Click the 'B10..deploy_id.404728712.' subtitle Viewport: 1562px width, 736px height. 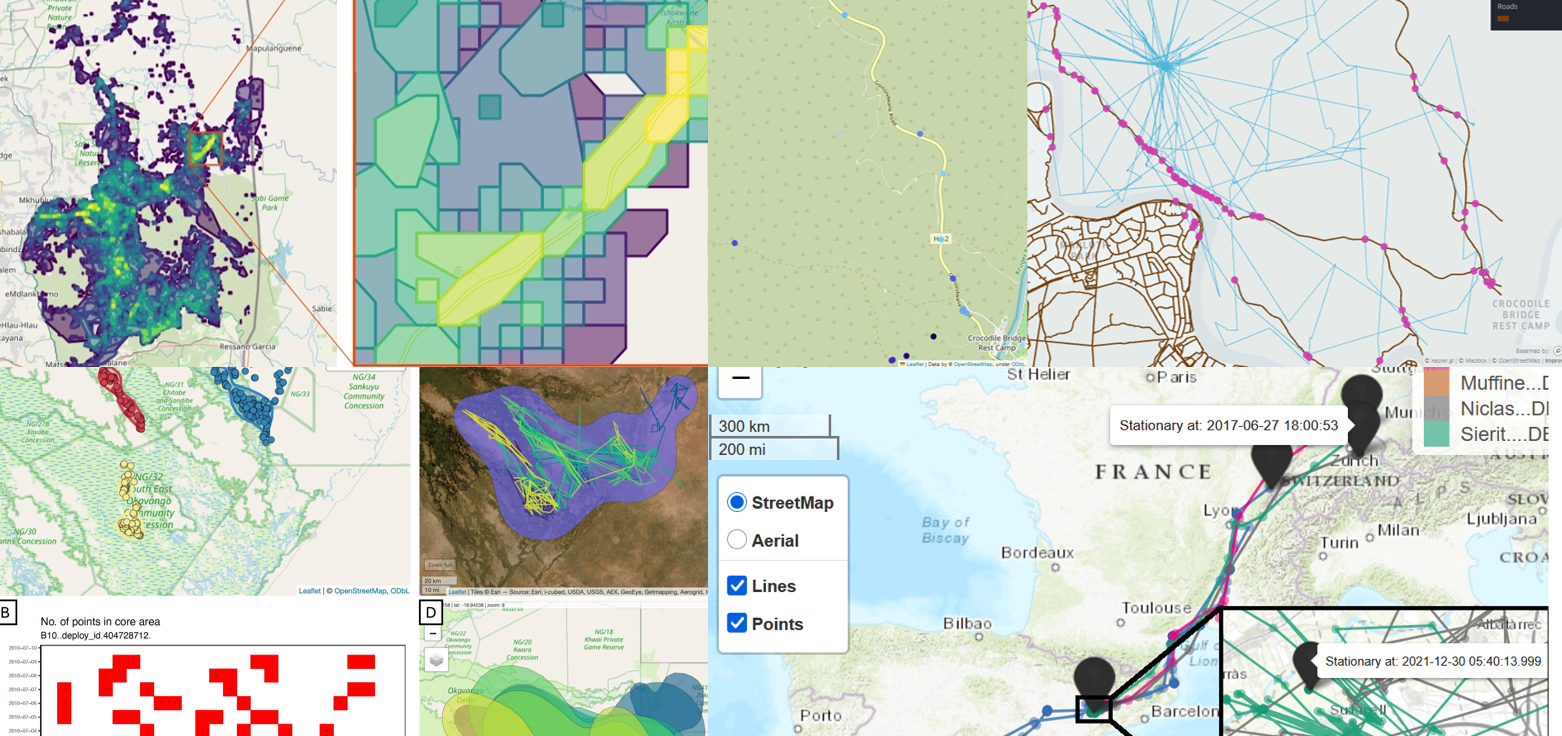point(95,634)
